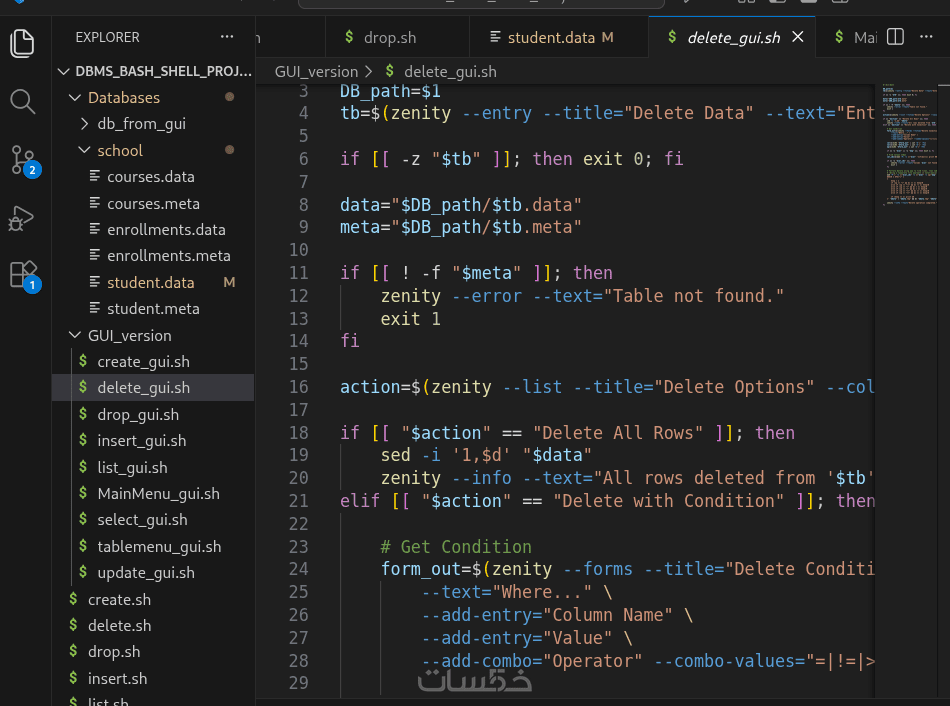Switch to the drop.sh tab

[389, 38]
